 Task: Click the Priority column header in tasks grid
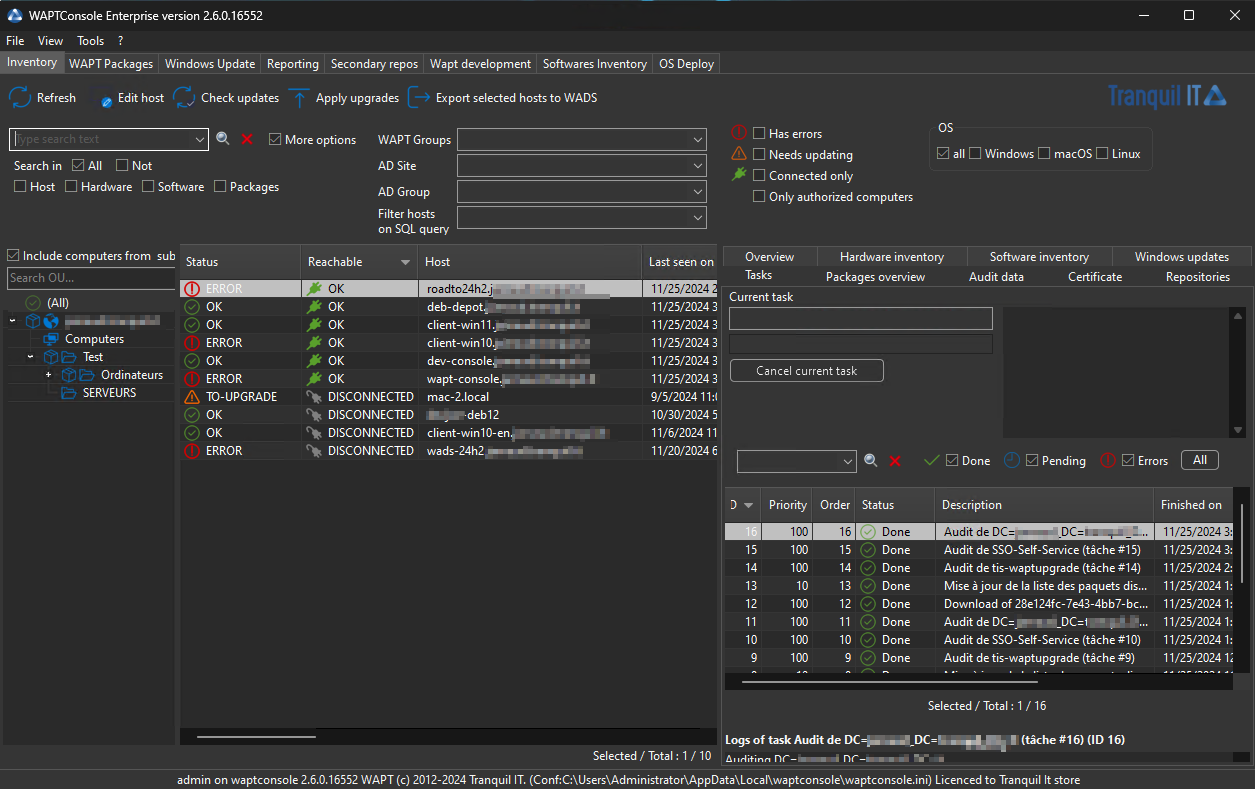786,505
